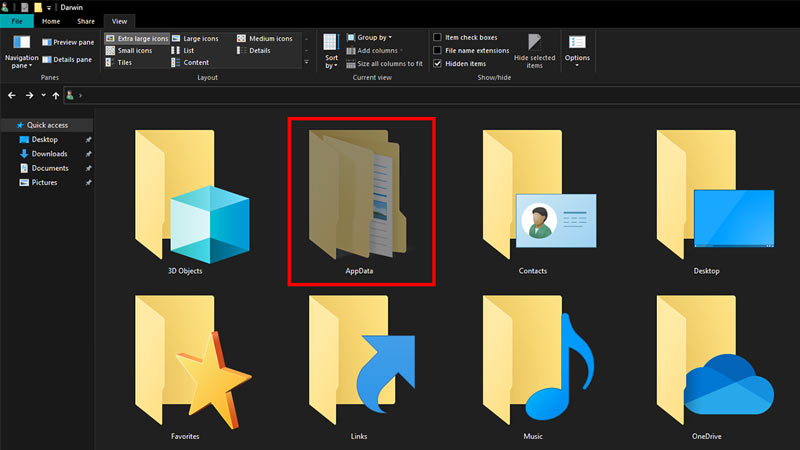
Task: Expand the layout gallery more arrow
Action: click(x=307, y=62)
